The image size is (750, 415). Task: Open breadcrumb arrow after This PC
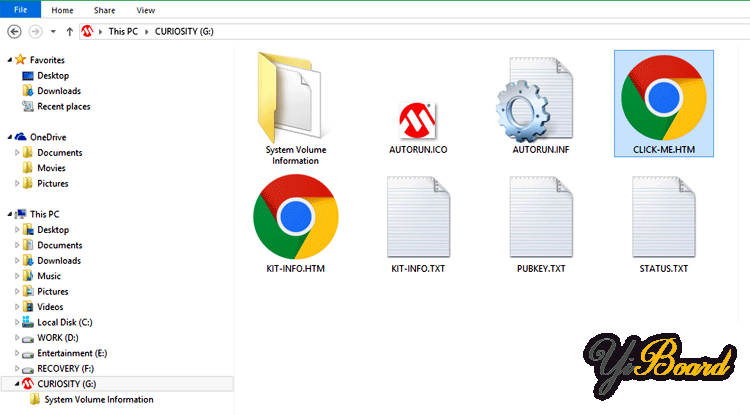pyautogui.click(x=146, y=32)
